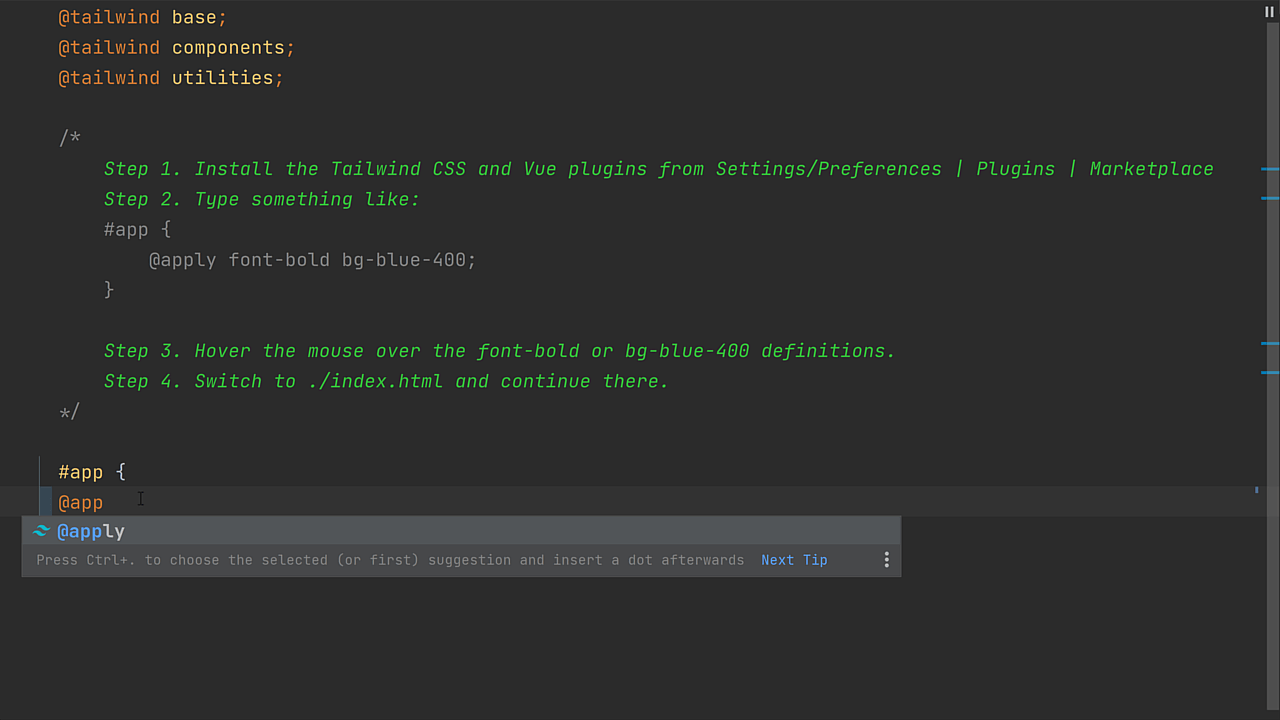
Task: Click the #app selector line near the bottom
Action: [81, 471]
